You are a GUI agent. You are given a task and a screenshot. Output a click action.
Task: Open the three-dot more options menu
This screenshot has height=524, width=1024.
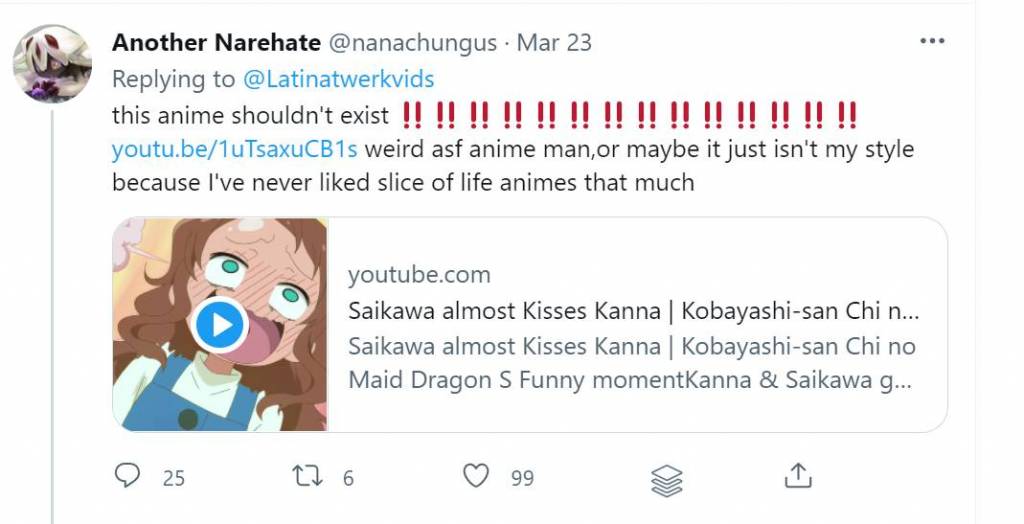tap(932, 41)
